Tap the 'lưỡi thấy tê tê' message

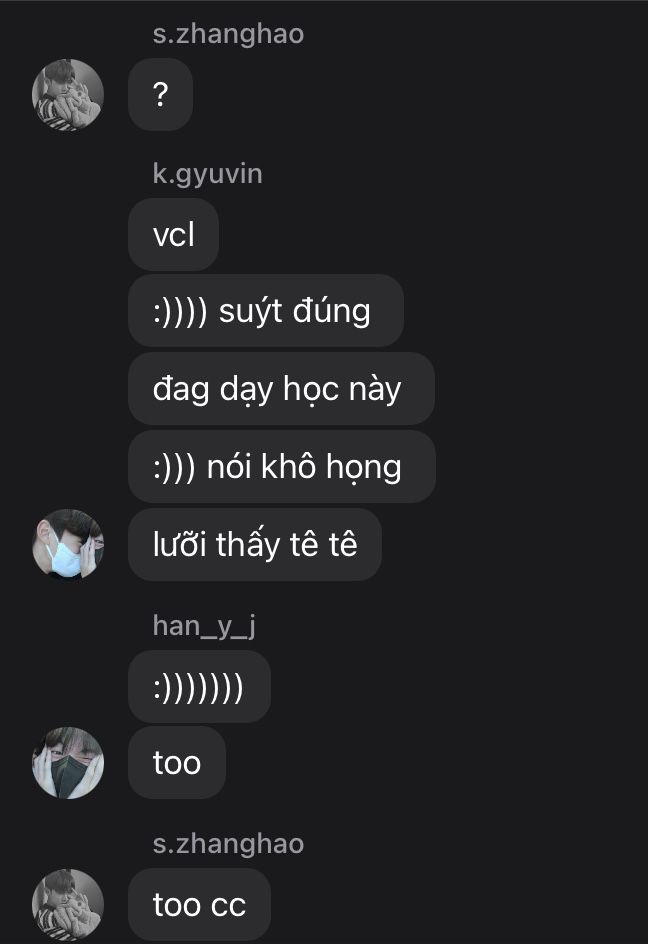[255, 544]
